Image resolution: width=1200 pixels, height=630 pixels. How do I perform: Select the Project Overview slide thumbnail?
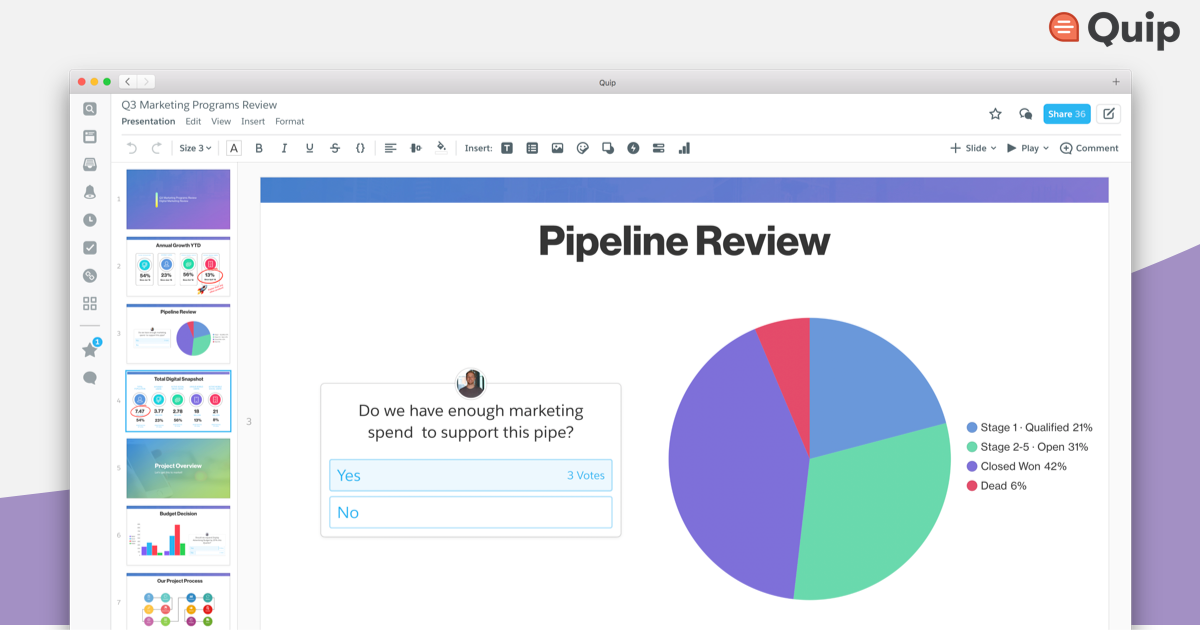(x=178, y=468)
